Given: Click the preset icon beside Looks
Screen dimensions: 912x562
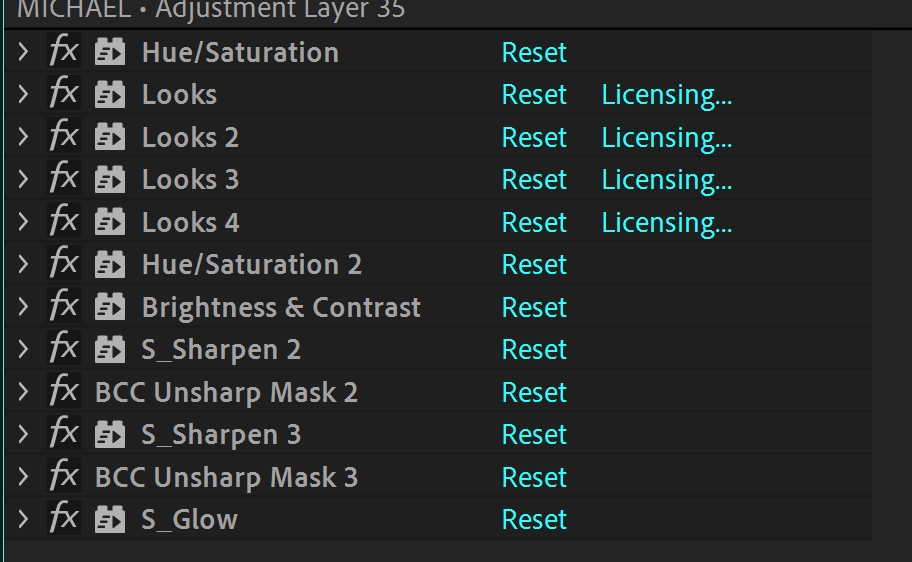Looking at the screenshot, I should 110,94.
